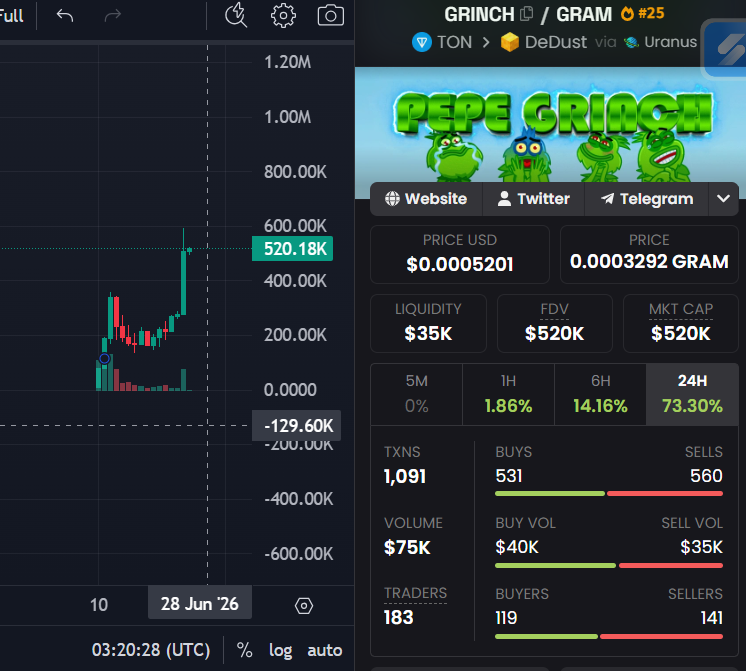Click the buyers versus sellers bar
This screenshot has height=671, width=746.
(x=609, y=636)
